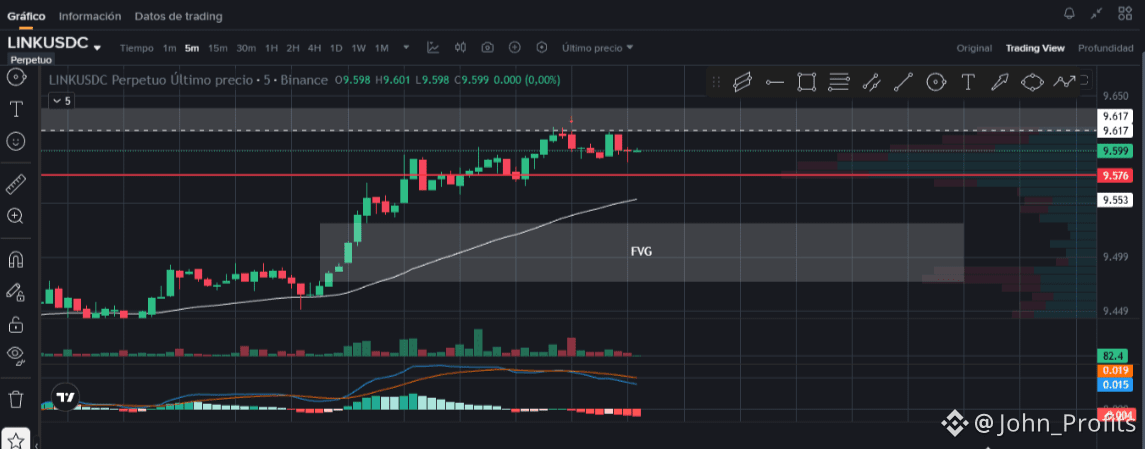The height and width of the screenshot is (449, 1145).
Task: Select the ellipse shape drawing tool
Action: 1031,82
